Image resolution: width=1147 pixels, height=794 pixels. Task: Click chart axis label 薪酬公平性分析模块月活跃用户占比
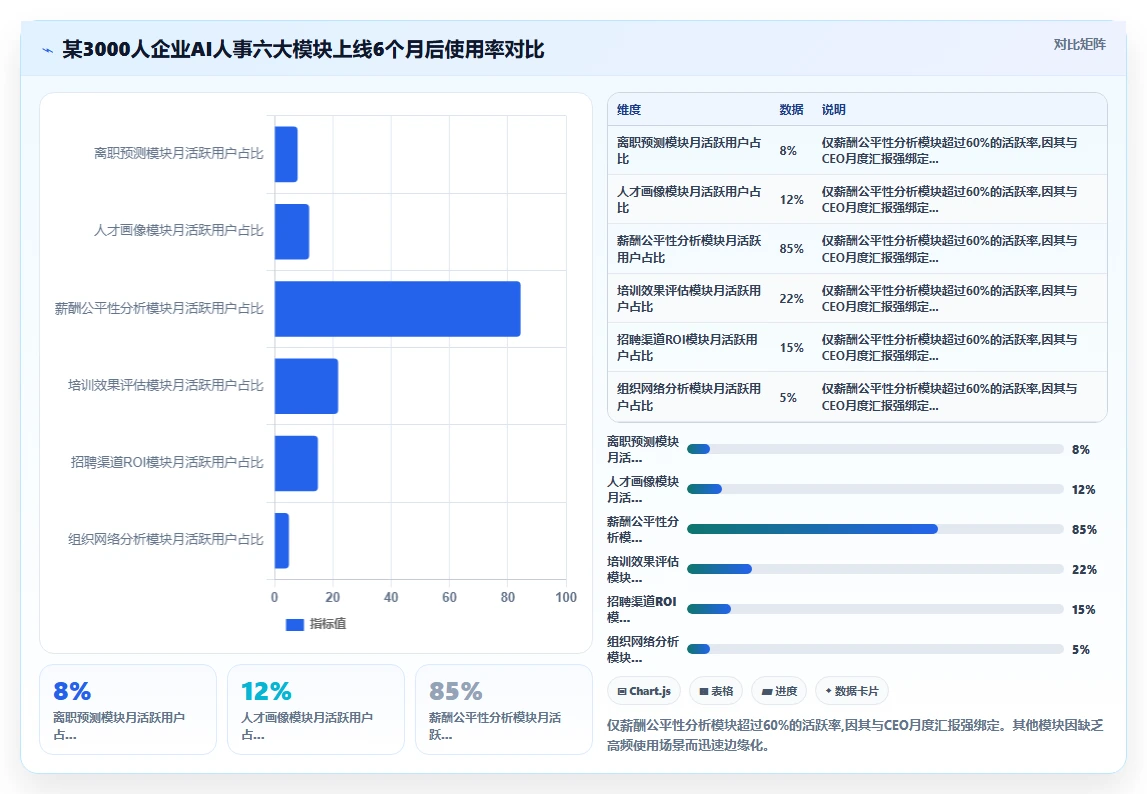(x=159, y=308)
